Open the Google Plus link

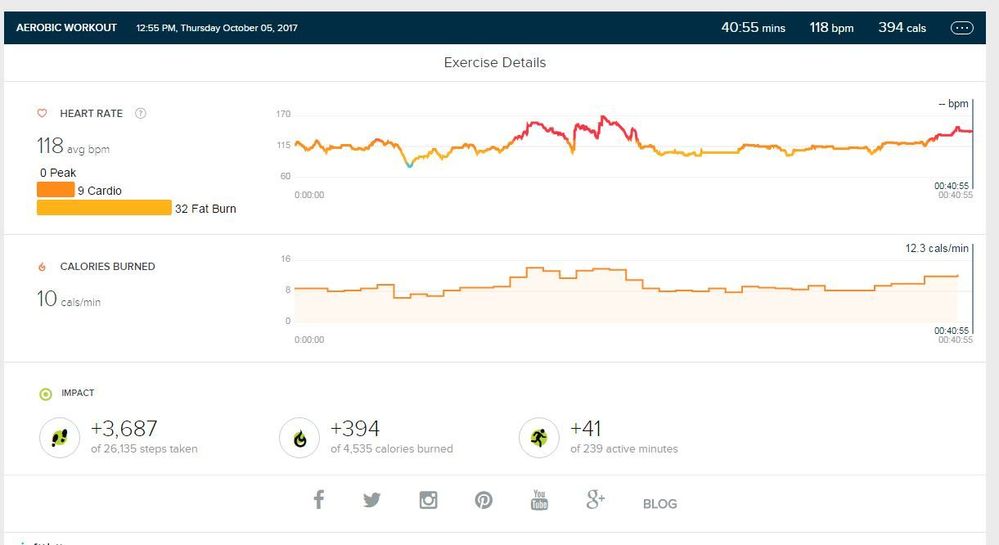(x=596, y=500)
